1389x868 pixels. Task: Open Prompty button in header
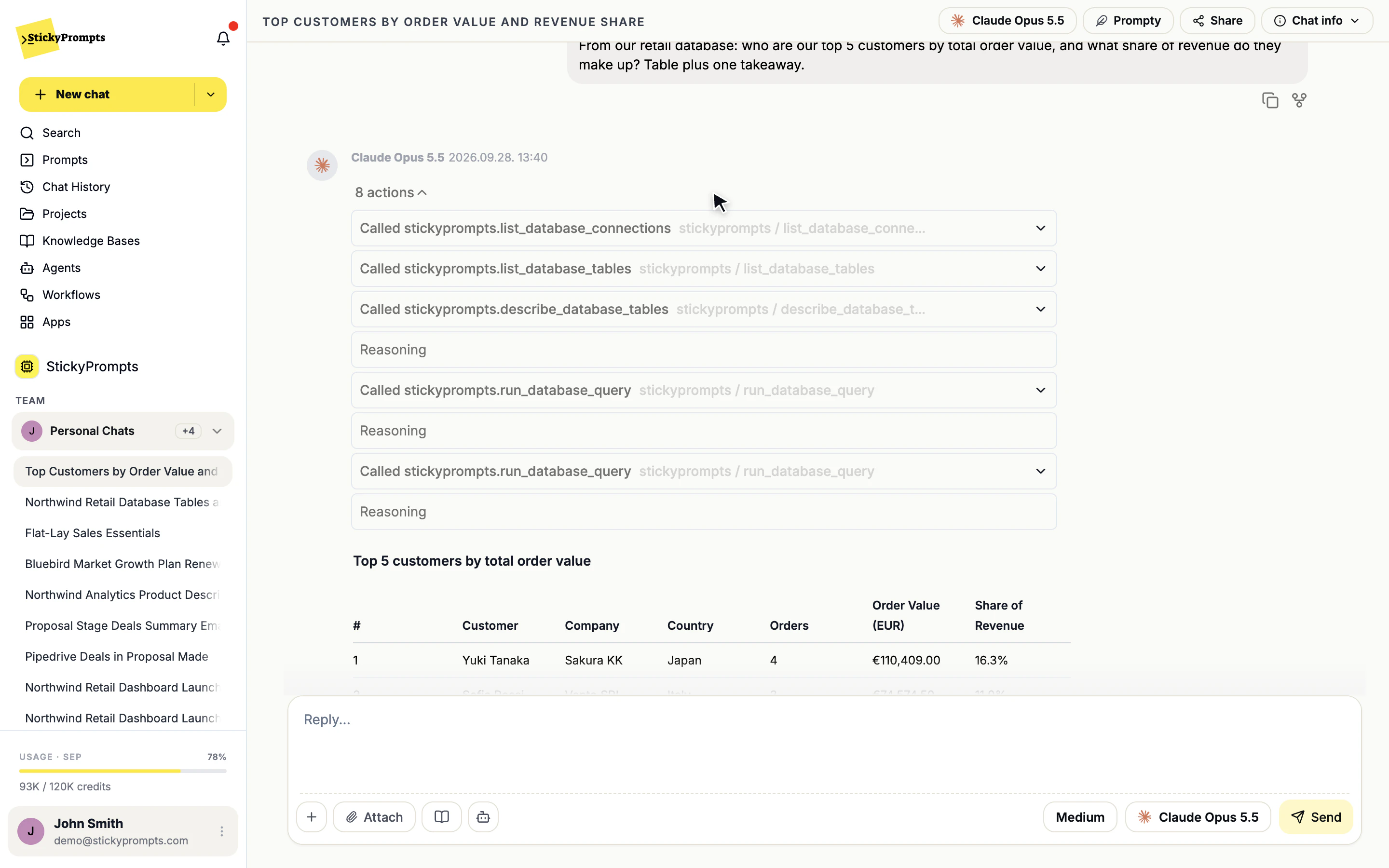coord(1128,21)
